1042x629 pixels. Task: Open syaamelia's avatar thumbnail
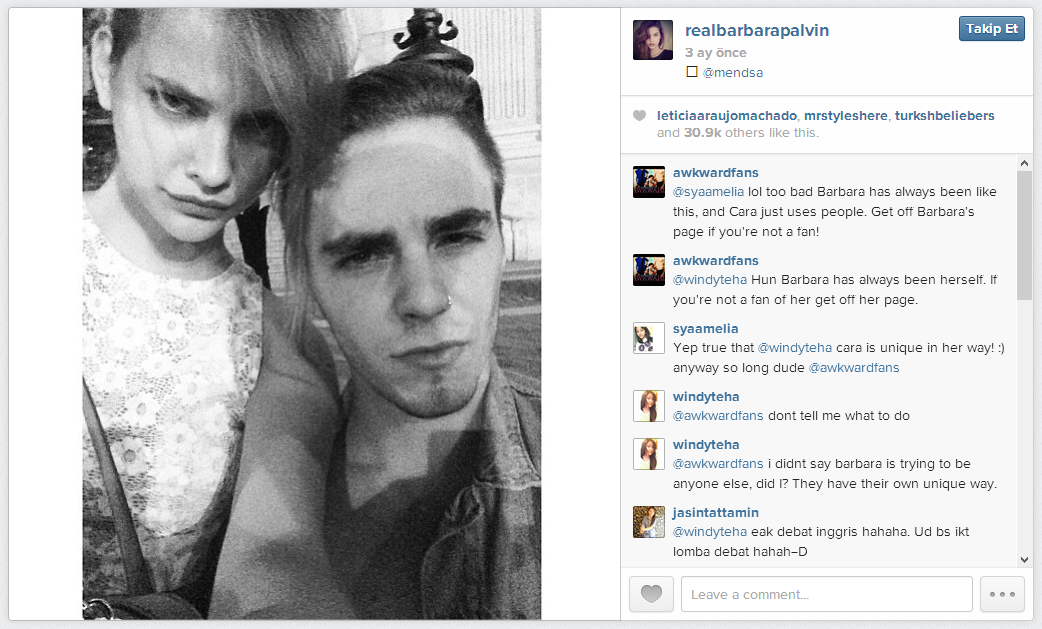[x=649, y=338]
